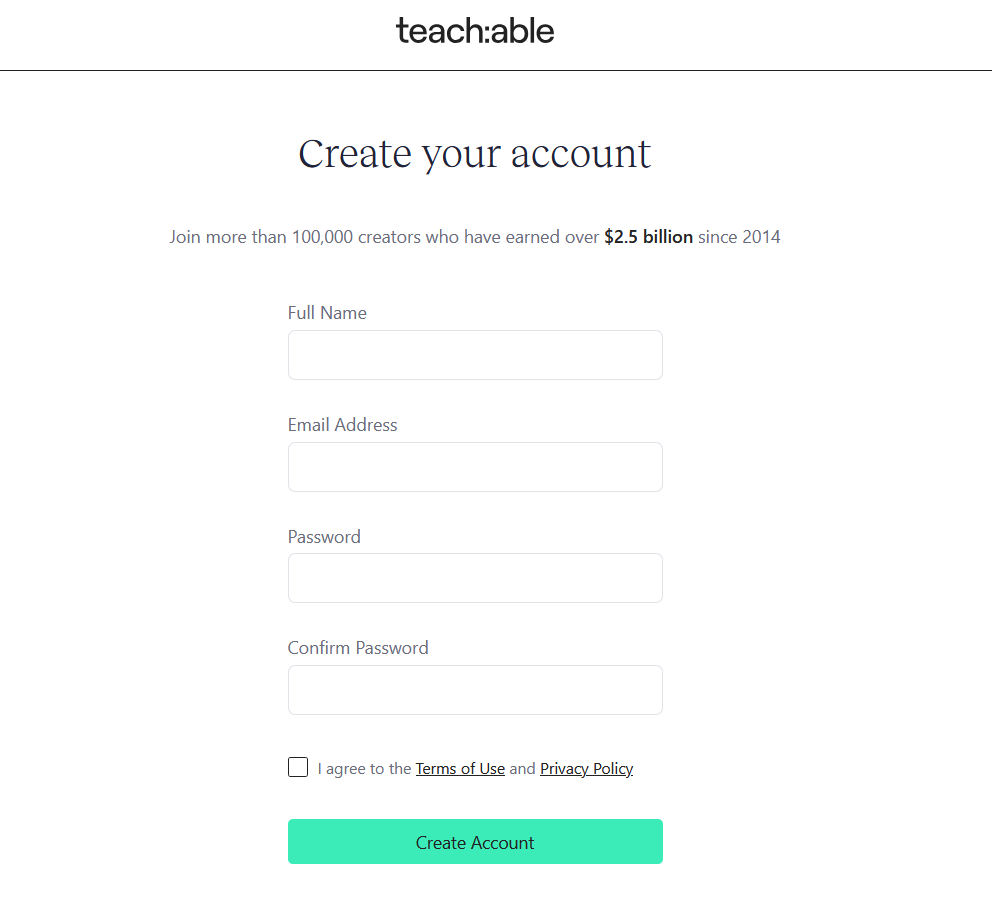Tick the agree to terms checkbox
992x897 pixels.
[298, 767]
